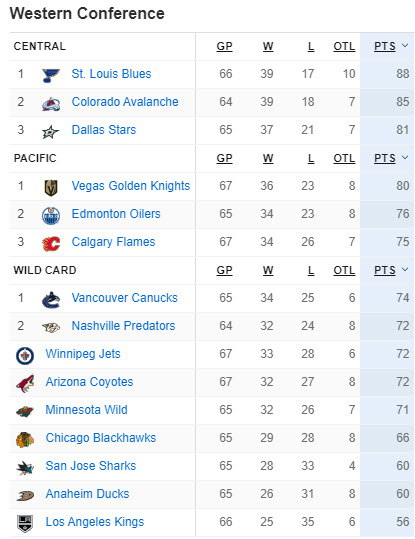The width and height of the screenshot is (415, 539).
Task: Expand PTS sort arrow in Pacific header
Action: (405, 157)
